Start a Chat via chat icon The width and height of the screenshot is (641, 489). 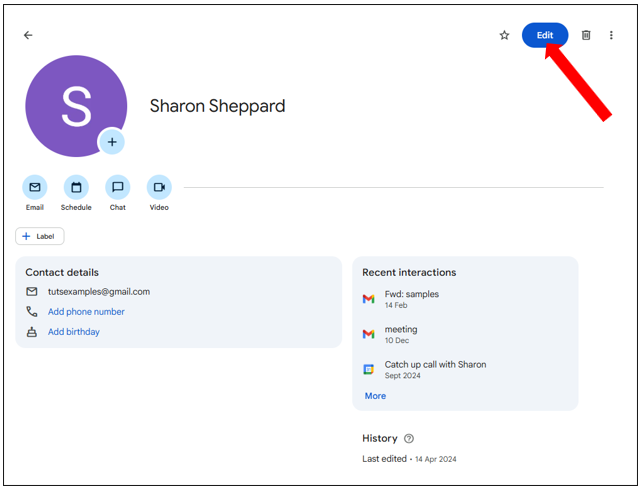coord(118,187)
